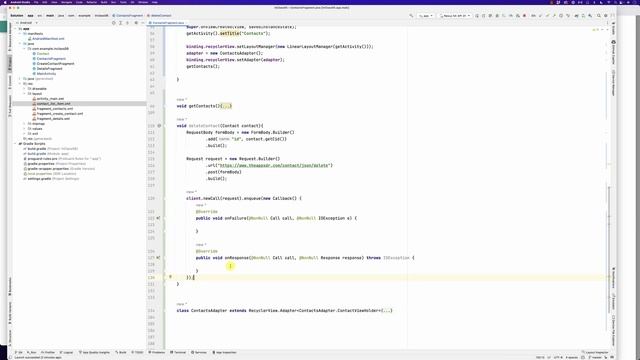Open the App Inspection tool window

tap(224, 352)
